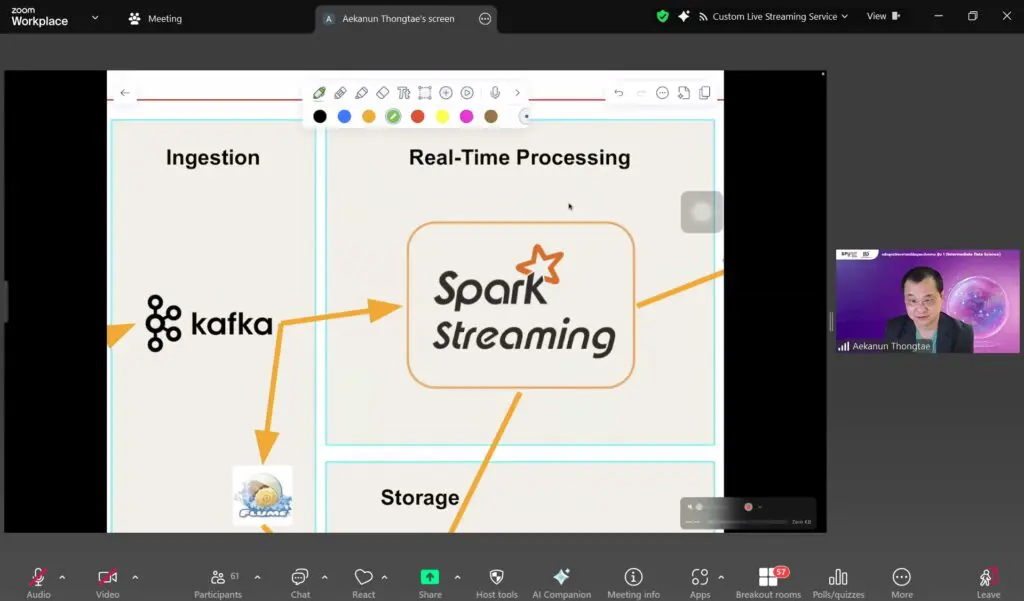Expand the arrow next to Apps

pos(721,577)
